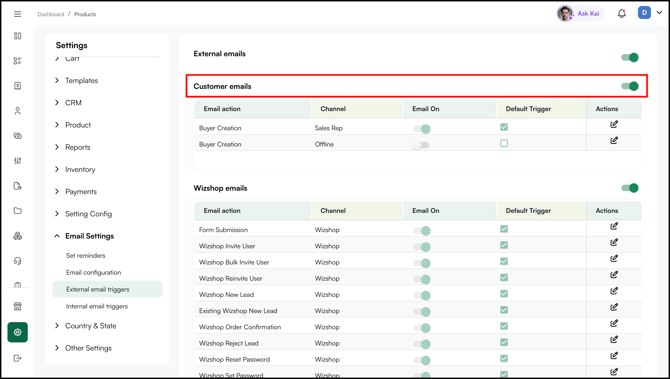Edit the Wizshop Reset Password row

coord(614,355)
